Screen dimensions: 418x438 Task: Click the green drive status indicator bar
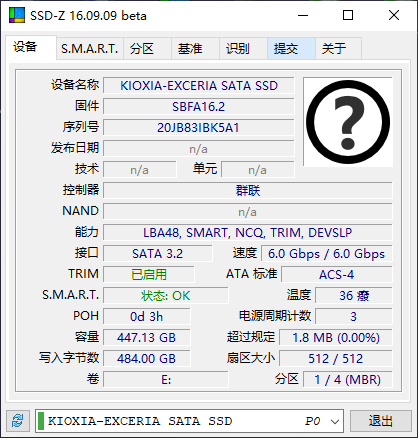(x=41, y=421)
